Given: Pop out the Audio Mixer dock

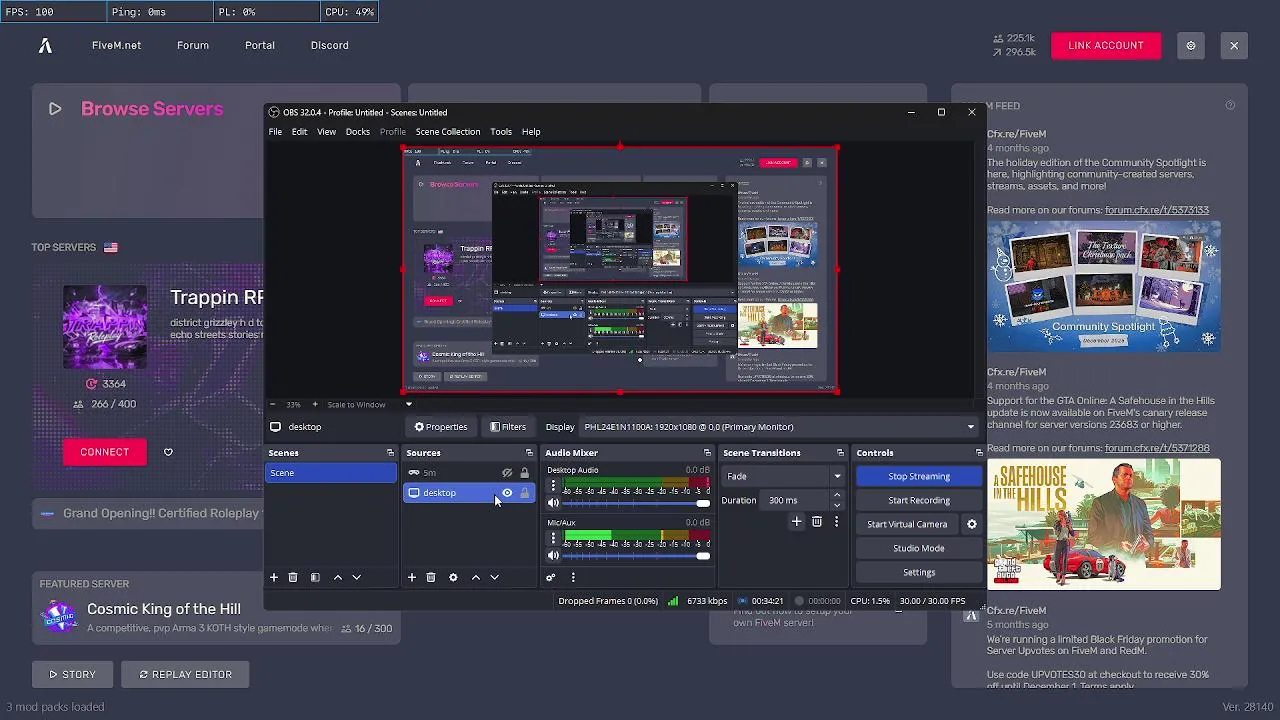Looking at the screenshot, I should coord(707,453).
